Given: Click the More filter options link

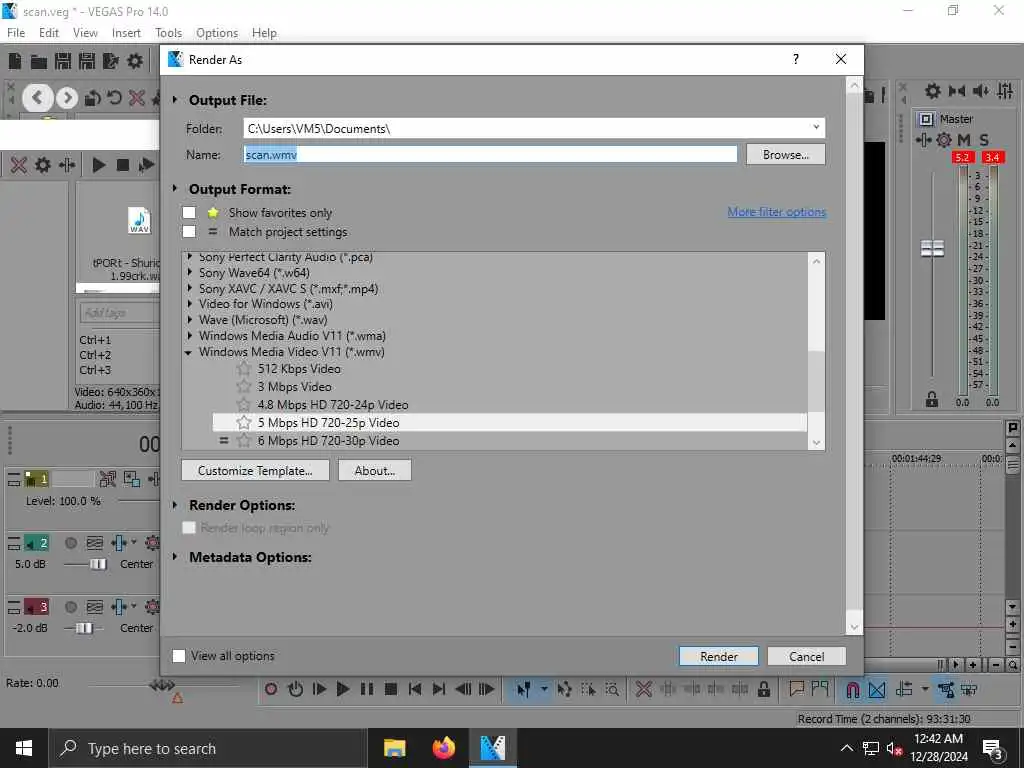Looking at the screenshot, I should (776, 212).
